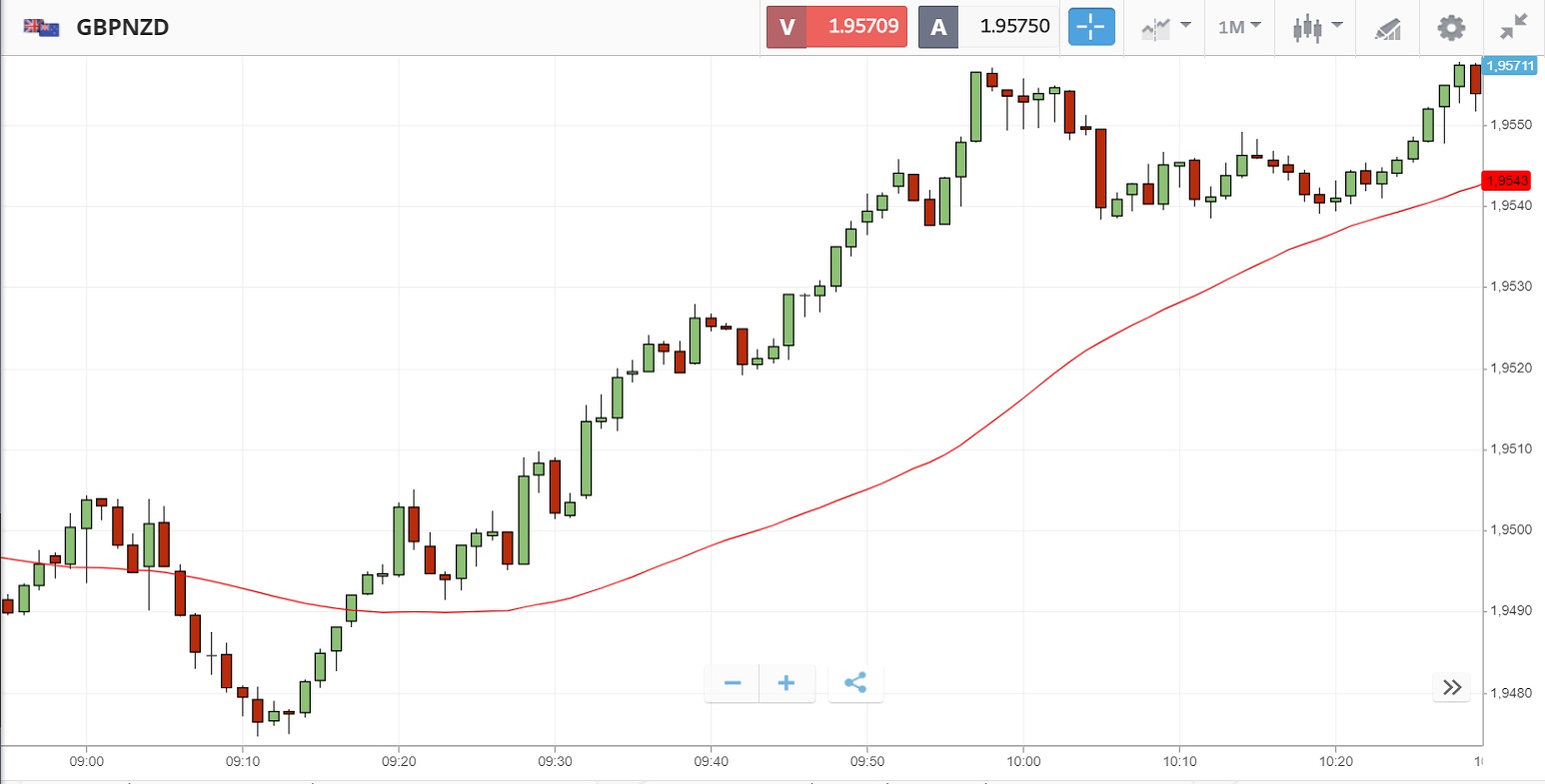This screenshot has width=1545, height=784.
Task: Open the chart comparison dropdown
Action: tap(1165, 27)
